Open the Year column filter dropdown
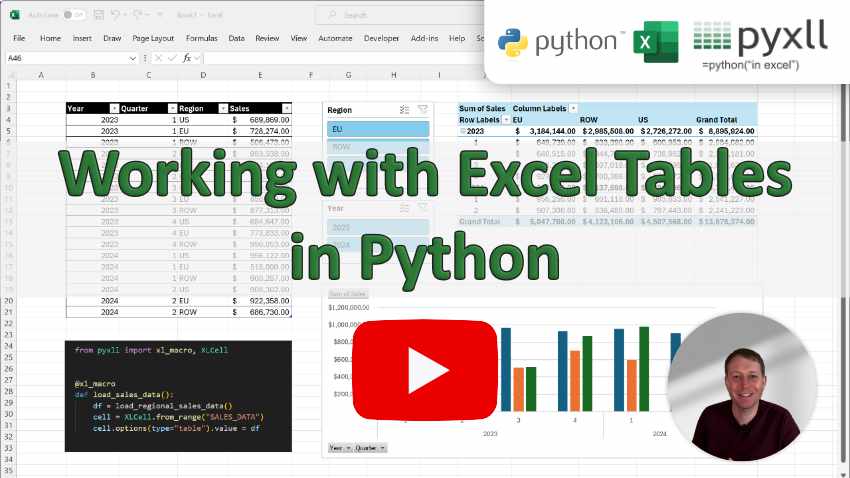The height and width of the screenshot is (478, 850). click(x=114, y=108)
